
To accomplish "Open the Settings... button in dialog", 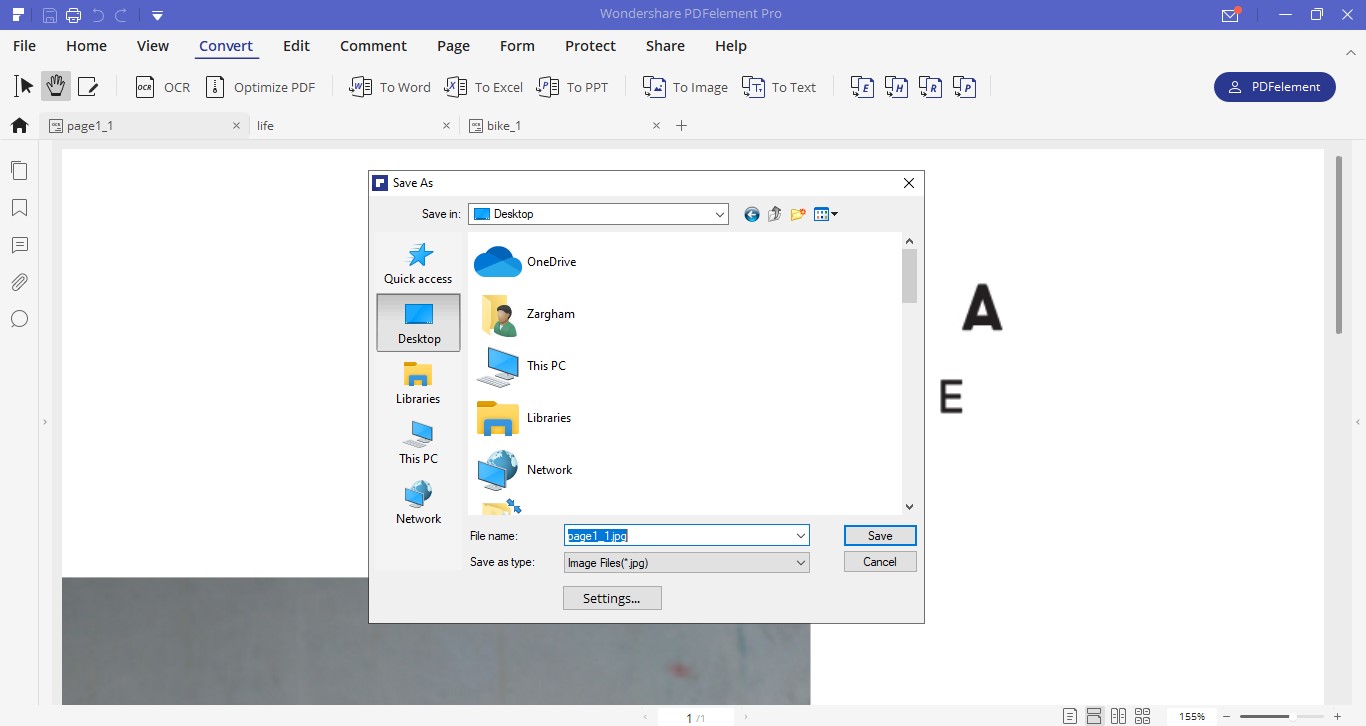I will coord(612,598).
